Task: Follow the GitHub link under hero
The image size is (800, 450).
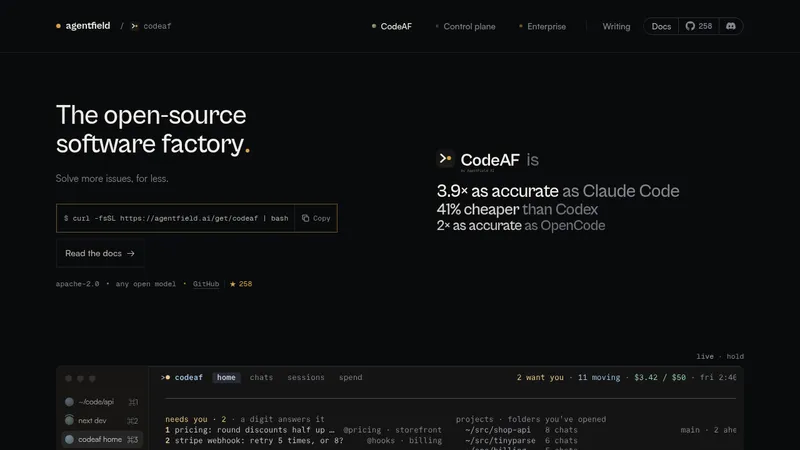Action: click(x=206, y=284)
